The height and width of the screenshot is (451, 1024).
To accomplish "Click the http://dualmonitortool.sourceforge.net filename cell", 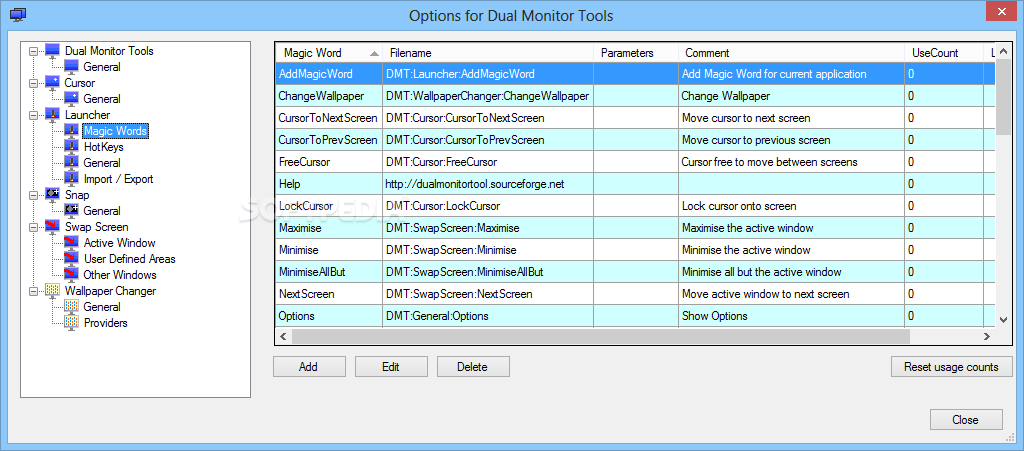I will coord(488,184).
